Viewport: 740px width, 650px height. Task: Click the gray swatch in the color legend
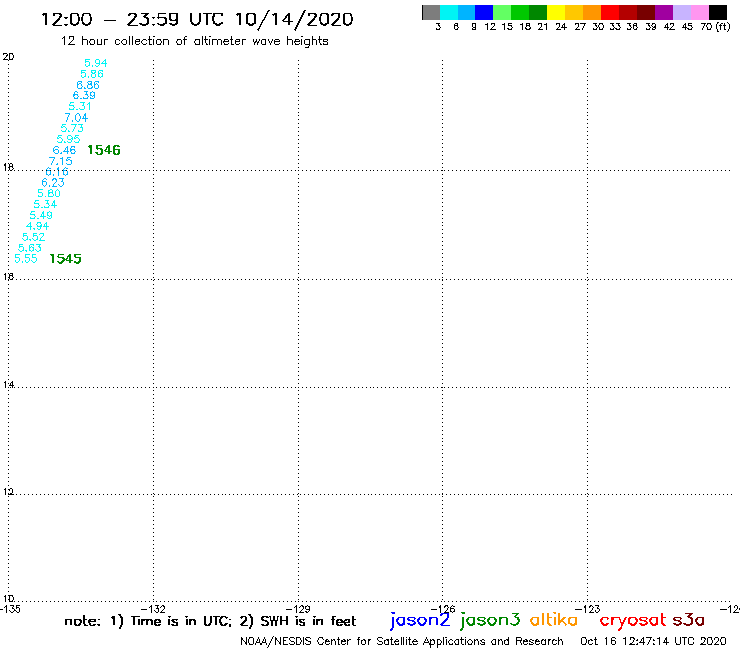click(431, 12)
